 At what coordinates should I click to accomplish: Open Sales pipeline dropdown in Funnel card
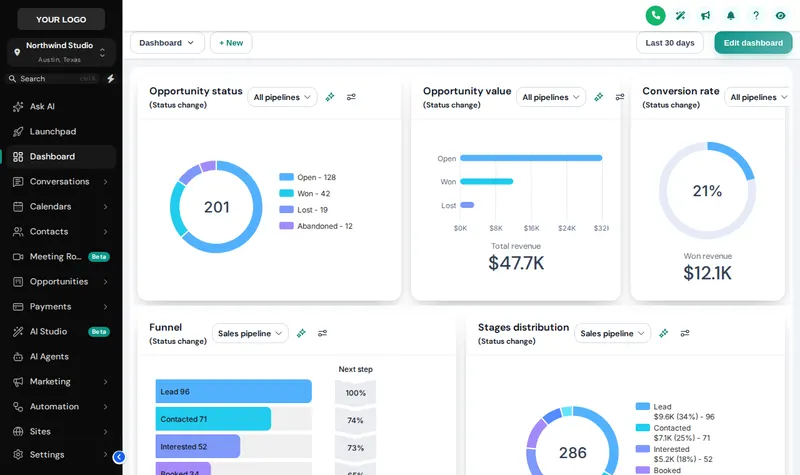coord(250,333)
